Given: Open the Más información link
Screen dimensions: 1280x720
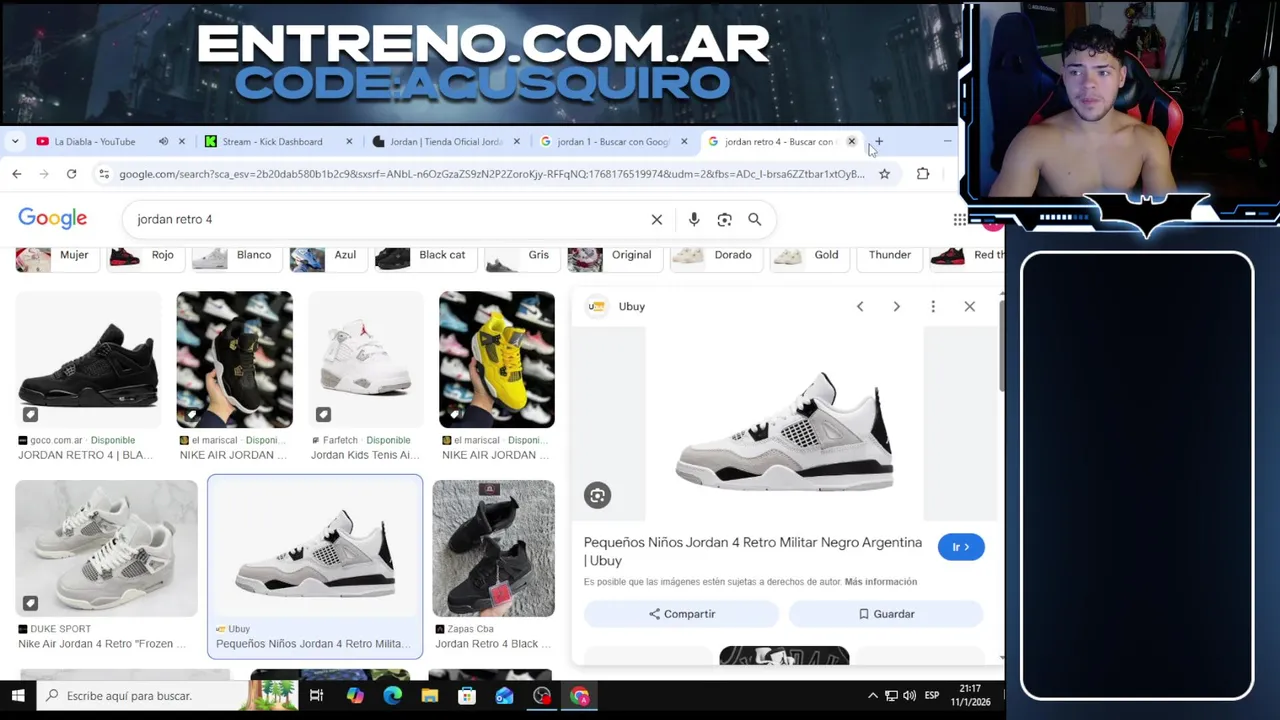Looking at the screenshot, I should point(880,582).
